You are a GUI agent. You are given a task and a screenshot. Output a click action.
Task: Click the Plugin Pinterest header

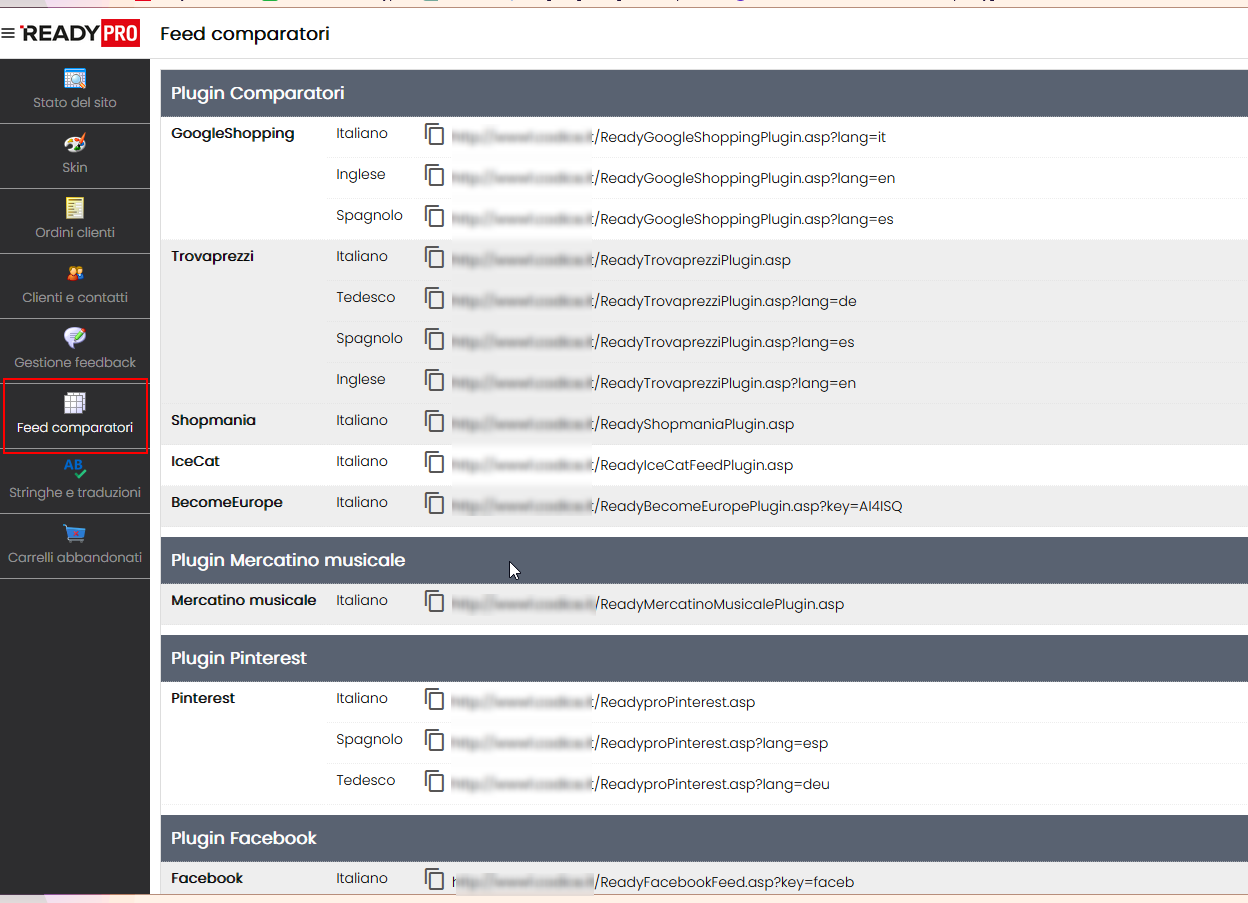click(704, 659)
